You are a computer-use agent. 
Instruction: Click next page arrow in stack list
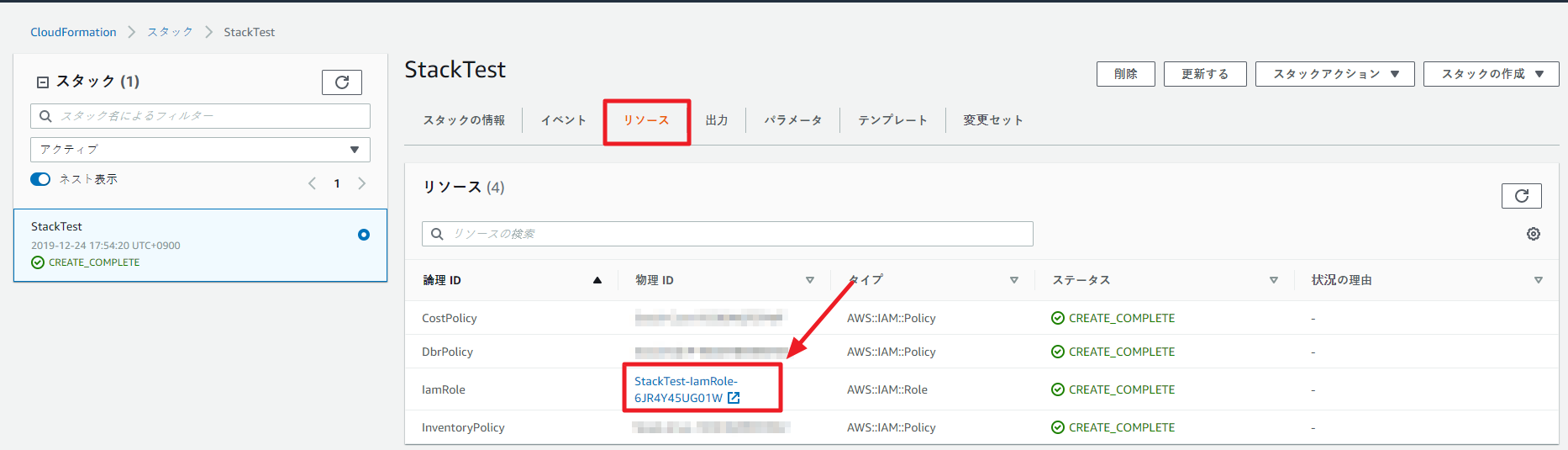pos(362,183)
